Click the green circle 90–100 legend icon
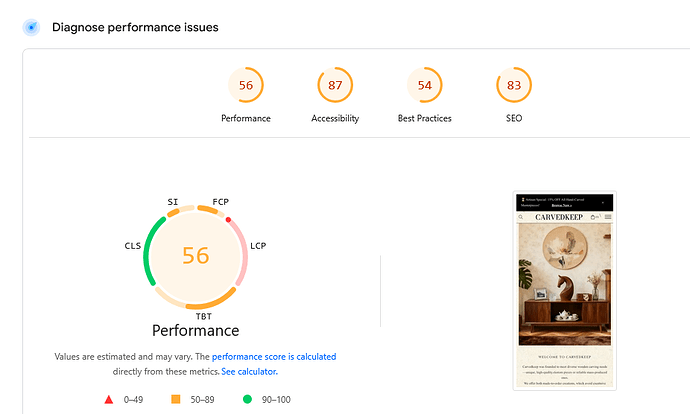The image size is (690, 414). click(x=247, y=400)
